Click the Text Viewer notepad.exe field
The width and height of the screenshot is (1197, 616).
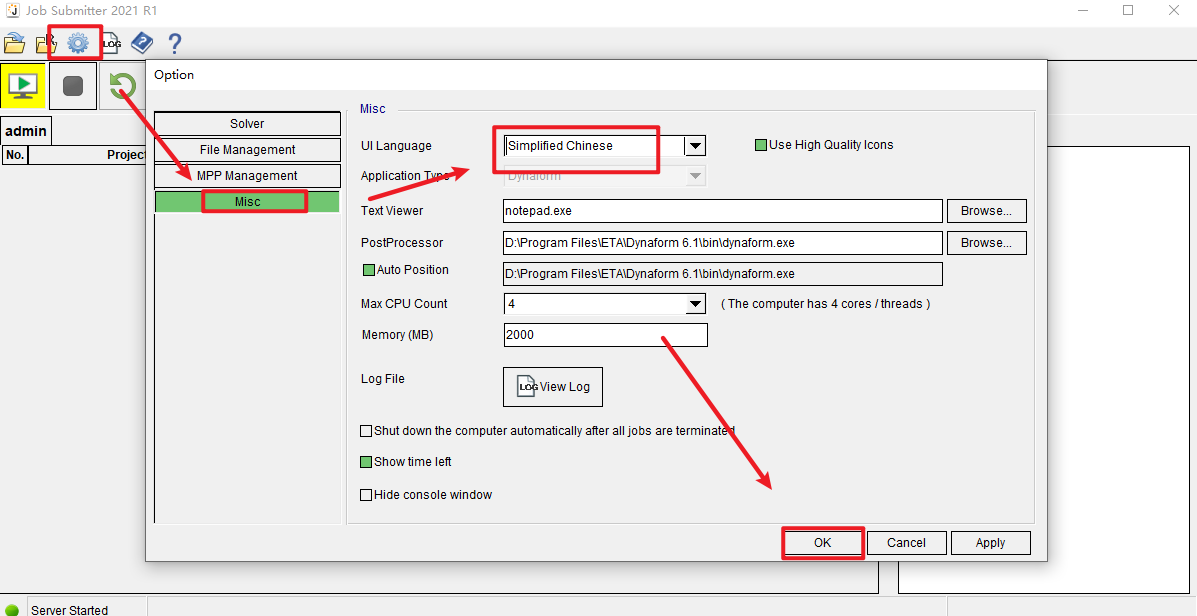(x=723, y=211)
